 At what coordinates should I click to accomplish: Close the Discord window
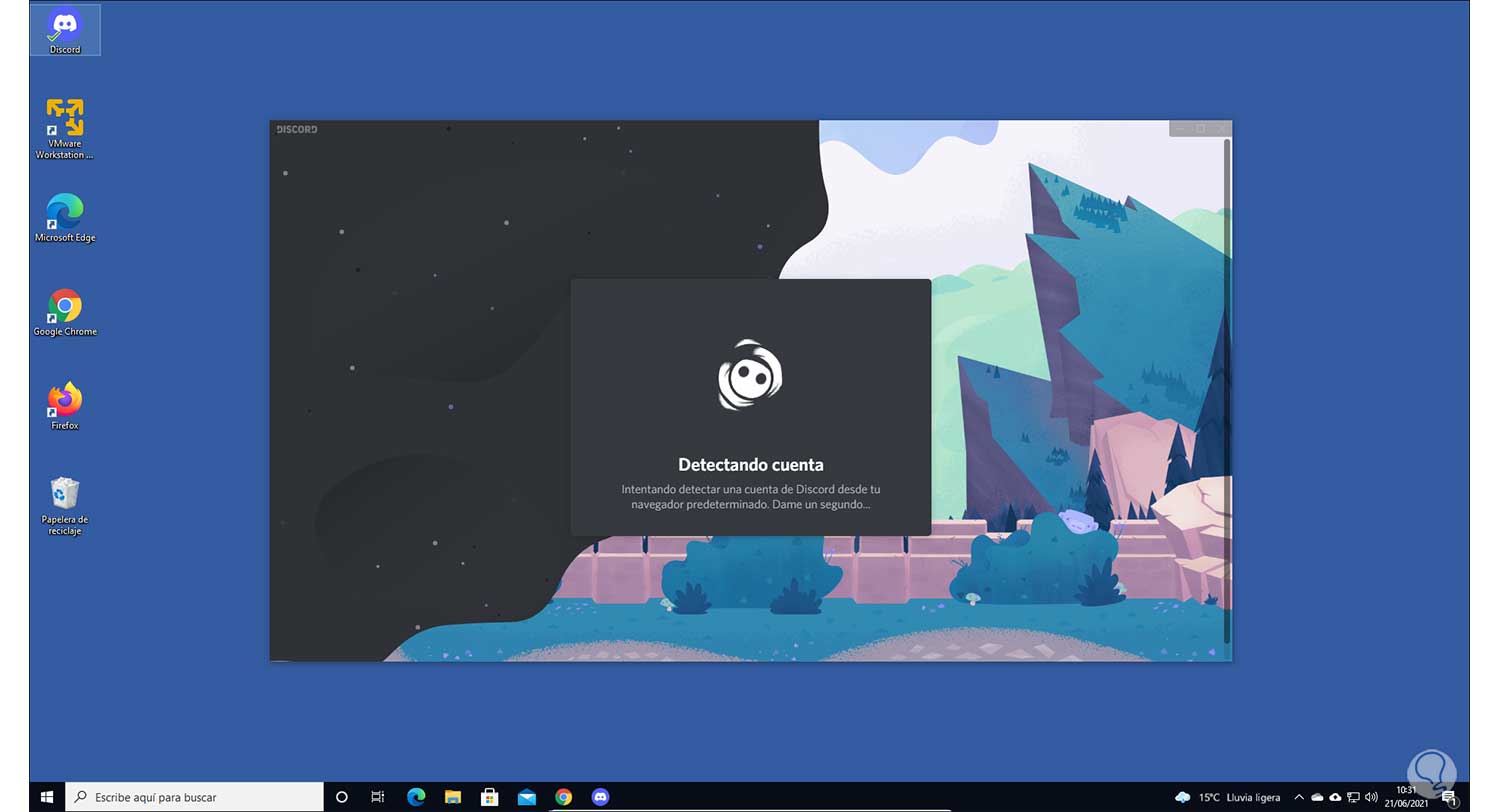[1221, 128]
